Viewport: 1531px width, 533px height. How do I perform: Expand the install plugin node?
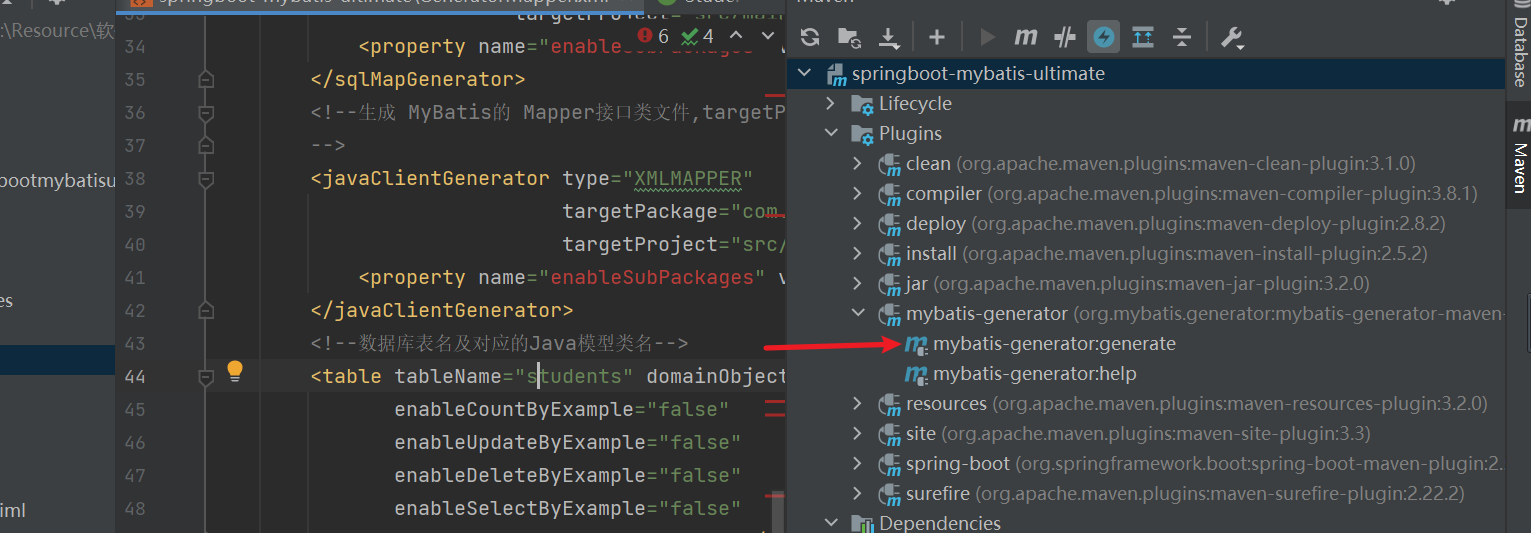858,254
